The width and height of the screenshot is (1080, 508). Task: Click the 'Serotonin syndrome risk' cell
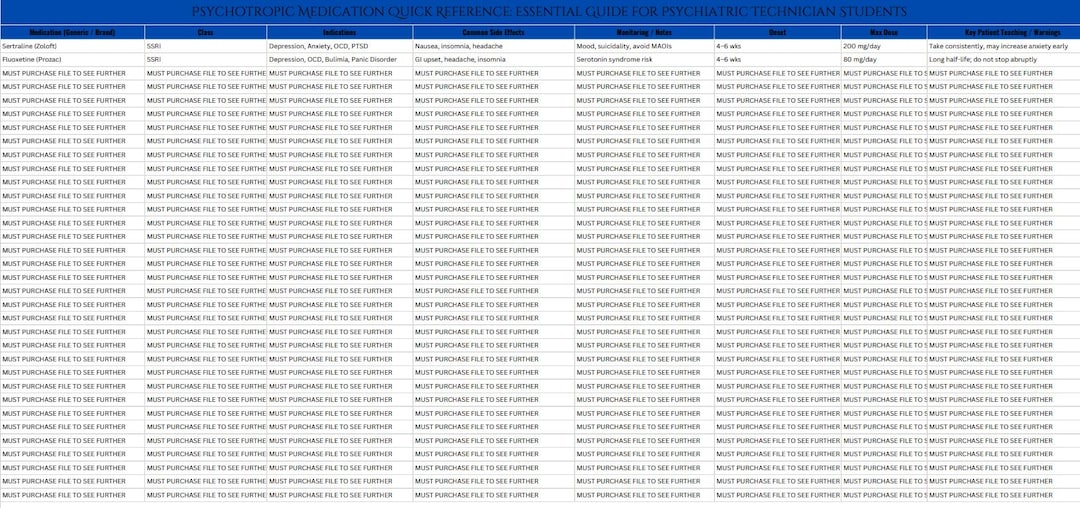[x=644, y=60]
